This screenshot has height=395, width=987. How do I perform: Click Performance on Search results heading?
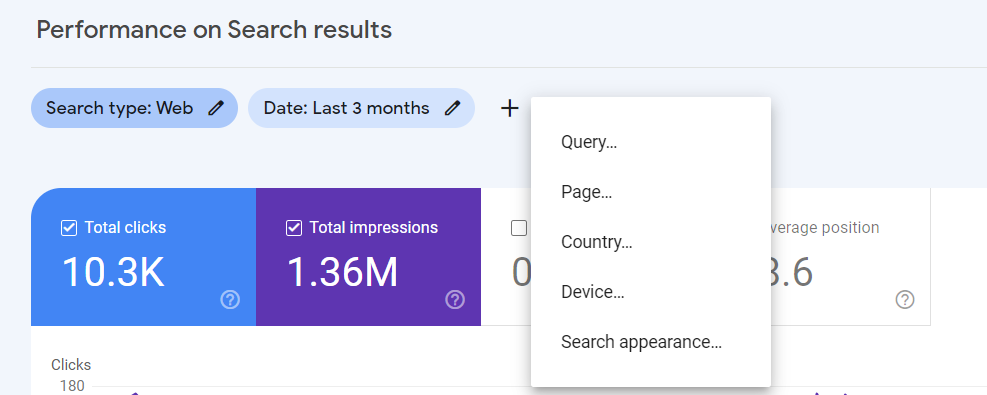[214, 30]
